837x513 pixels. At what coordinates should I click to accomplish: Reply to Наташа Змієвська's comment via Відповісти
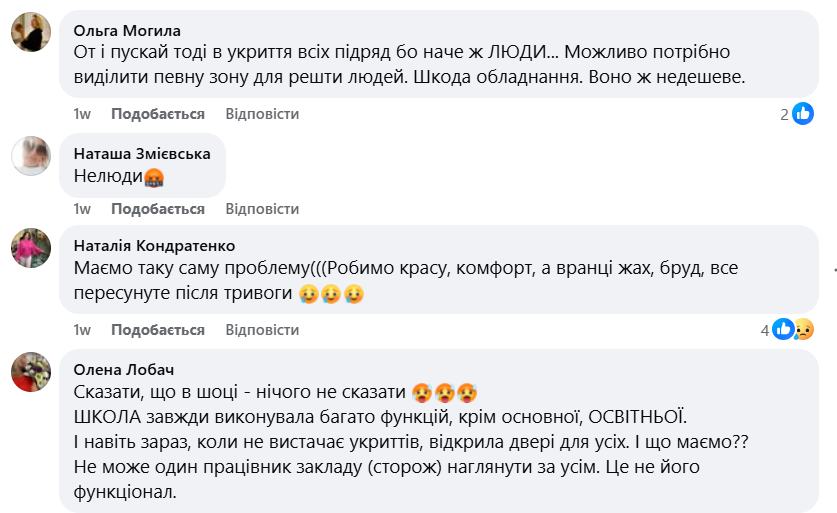[x=262, y=209]
